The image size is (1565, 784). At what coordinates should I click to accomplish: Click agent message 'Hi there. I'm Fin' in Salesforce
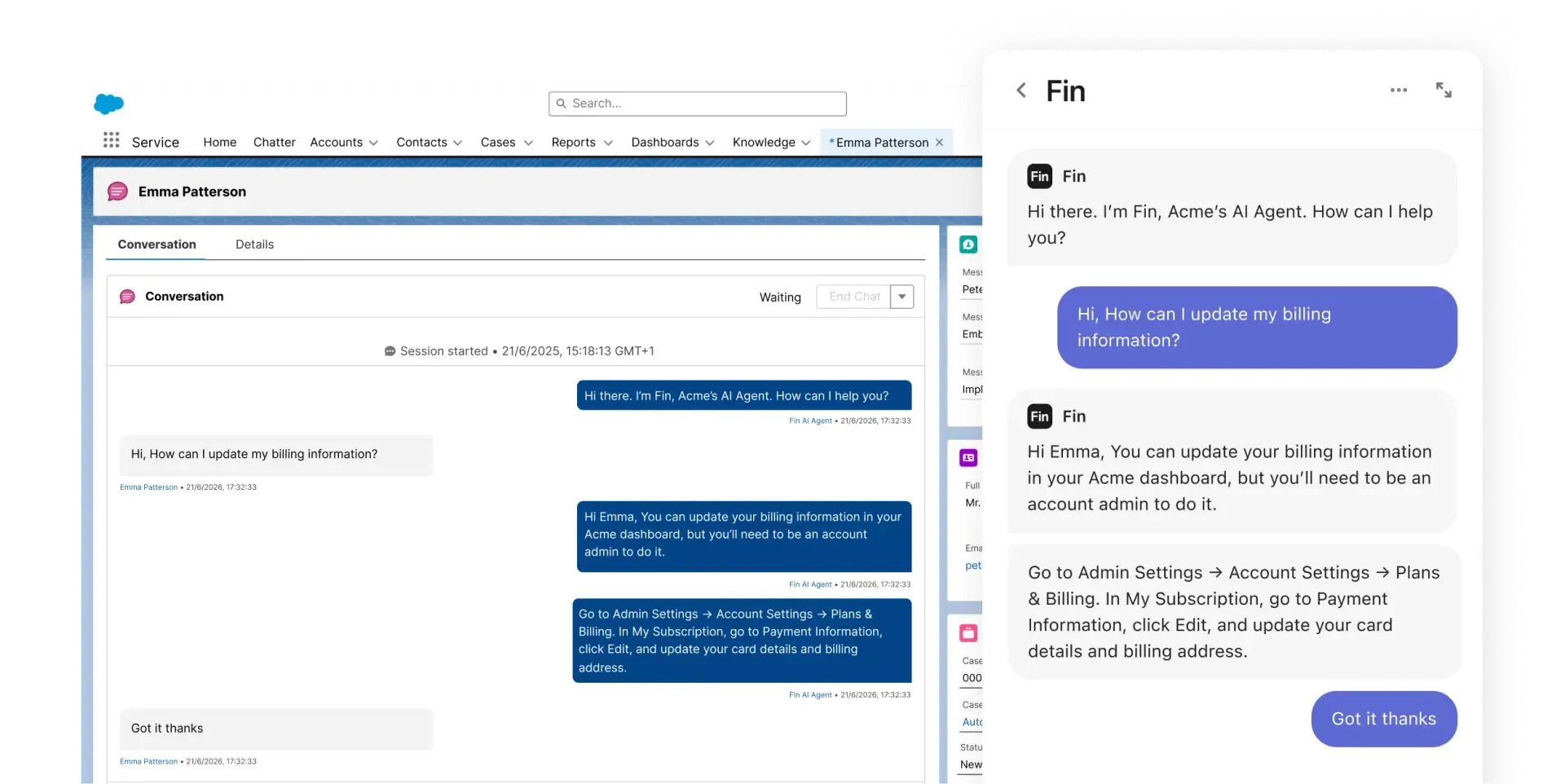click(744, 395)
